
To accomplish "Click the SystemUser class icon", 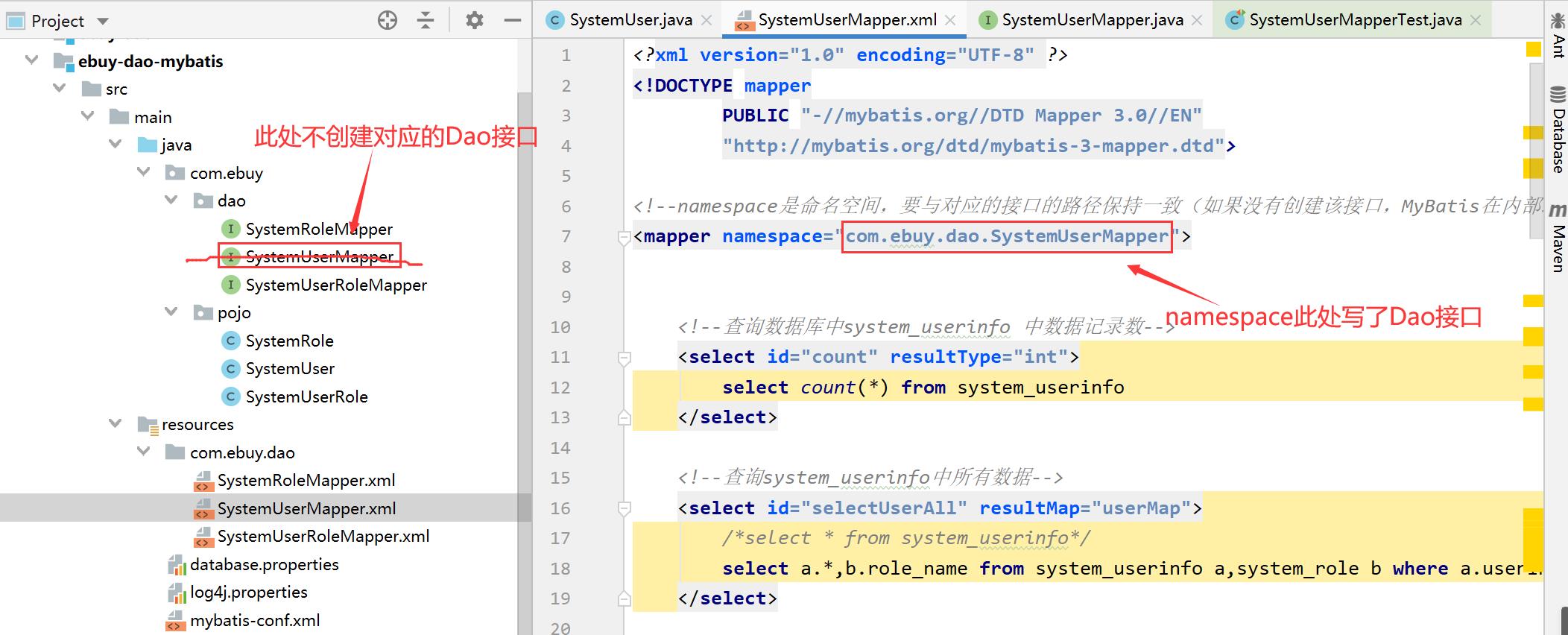I will tap(230, 368).
